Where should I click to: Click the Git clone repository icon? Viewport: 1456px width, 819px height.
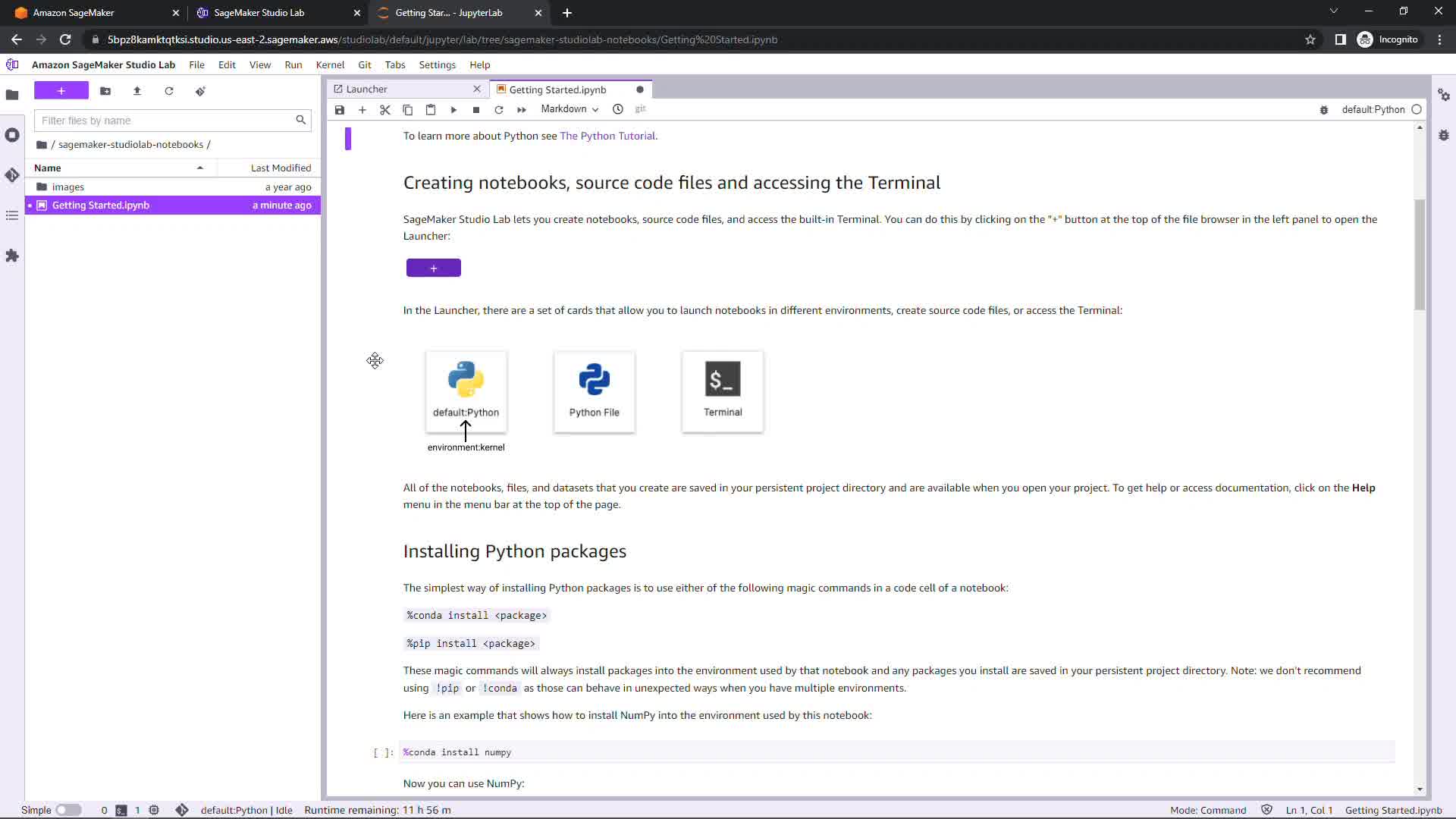point(200,91)
